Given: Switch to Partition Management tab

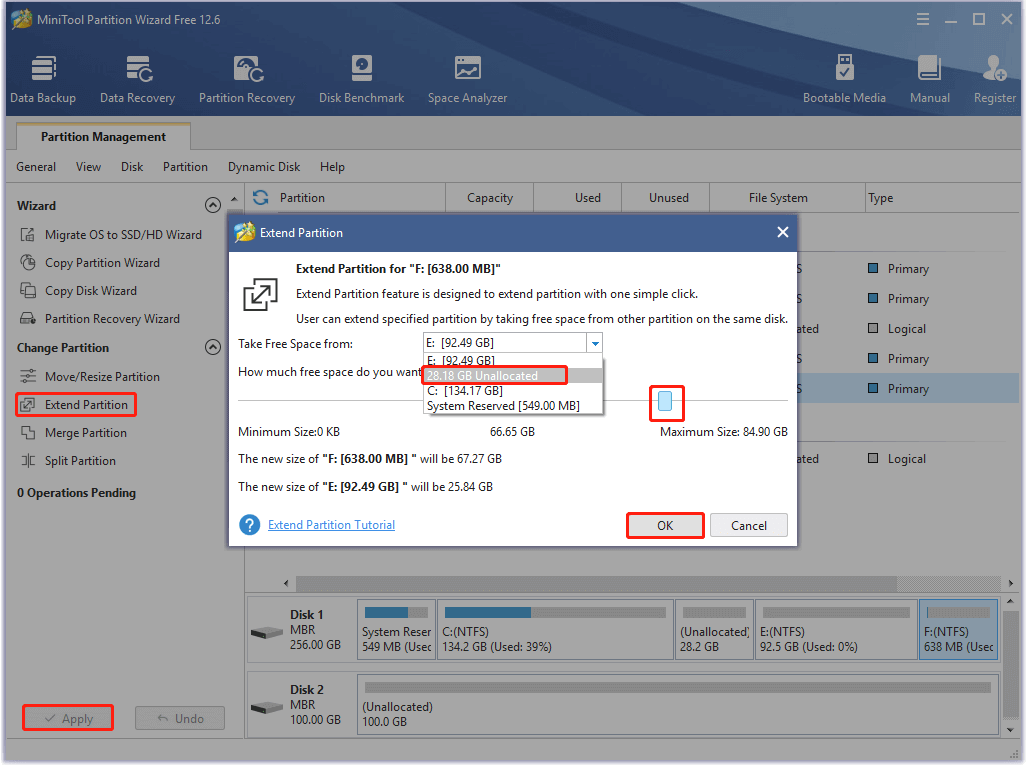Looking at the screenshot, I should pyautogui.click(x=103, y=137).
